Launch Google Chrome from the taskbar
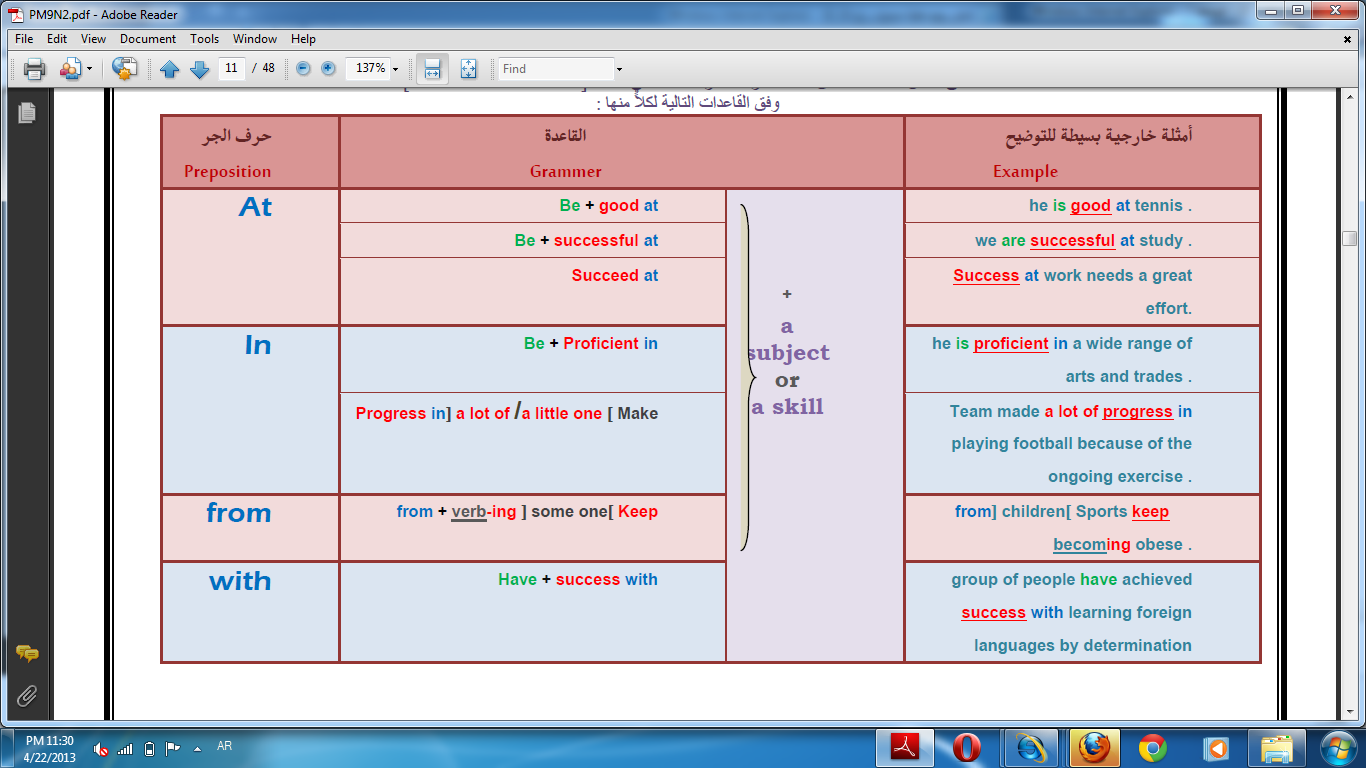1366x768 pixels. (x=1152, y=747)
